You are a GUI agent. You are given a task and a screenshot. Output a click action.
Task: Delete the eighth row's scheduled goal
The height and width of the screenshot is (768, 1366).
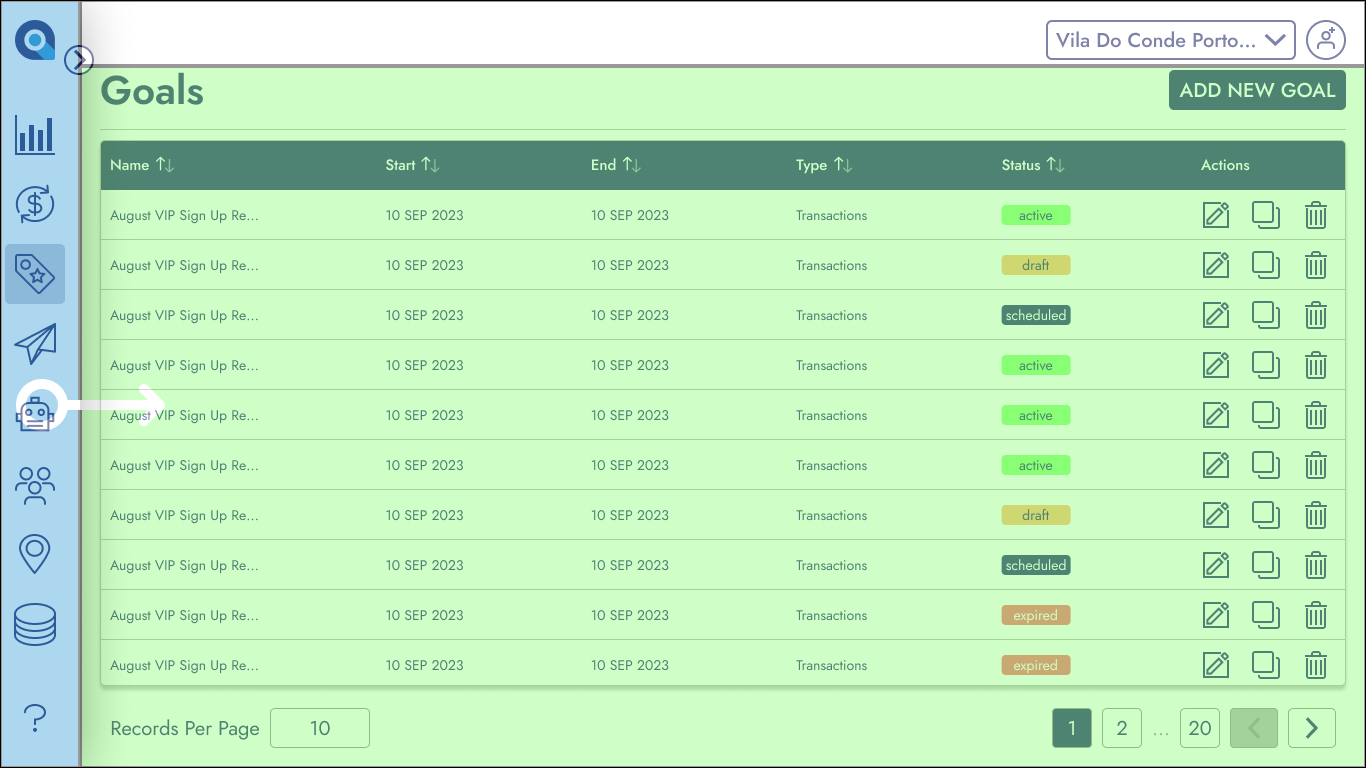(1316, 565)
